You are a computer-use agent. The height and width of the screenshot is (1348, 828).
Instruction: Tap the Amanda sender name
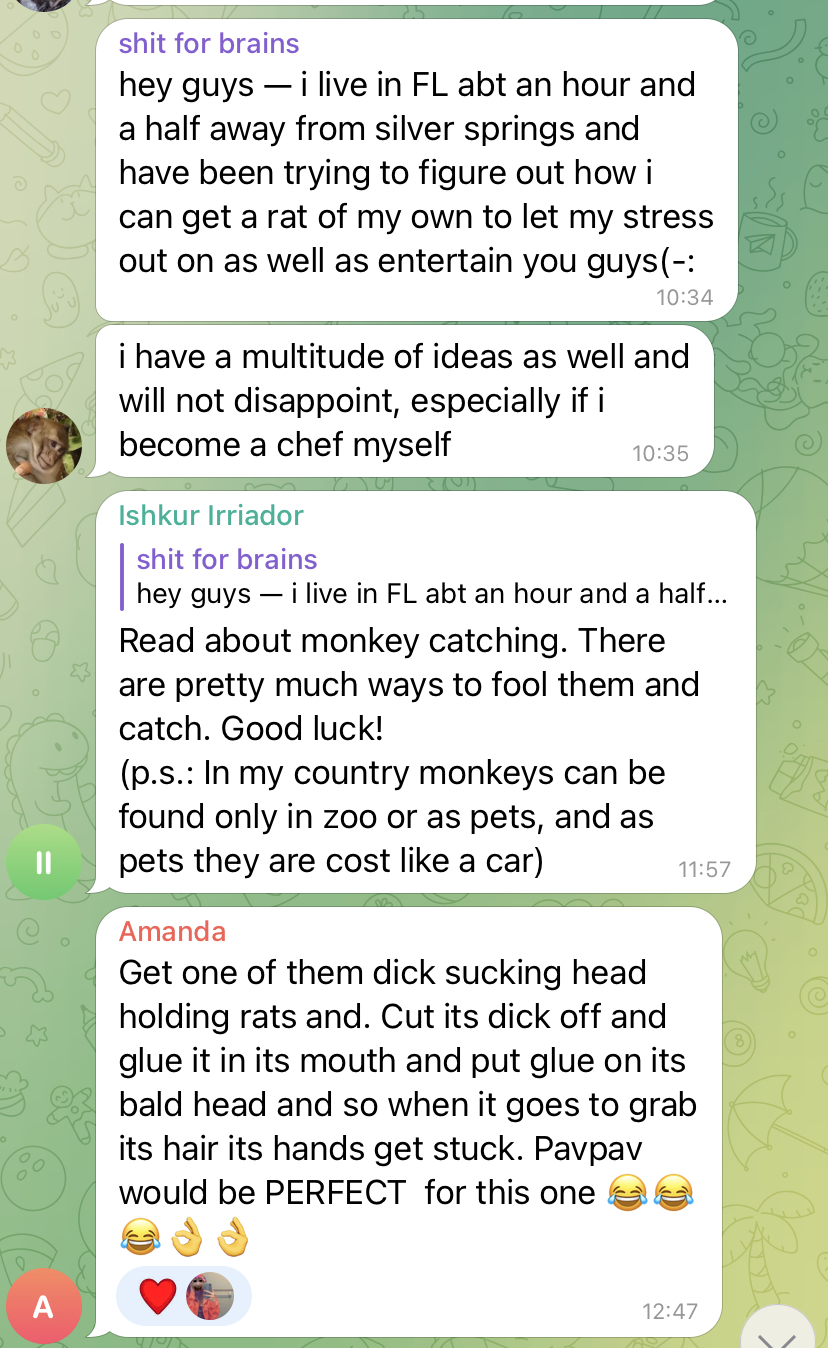[x=172, y=932]
